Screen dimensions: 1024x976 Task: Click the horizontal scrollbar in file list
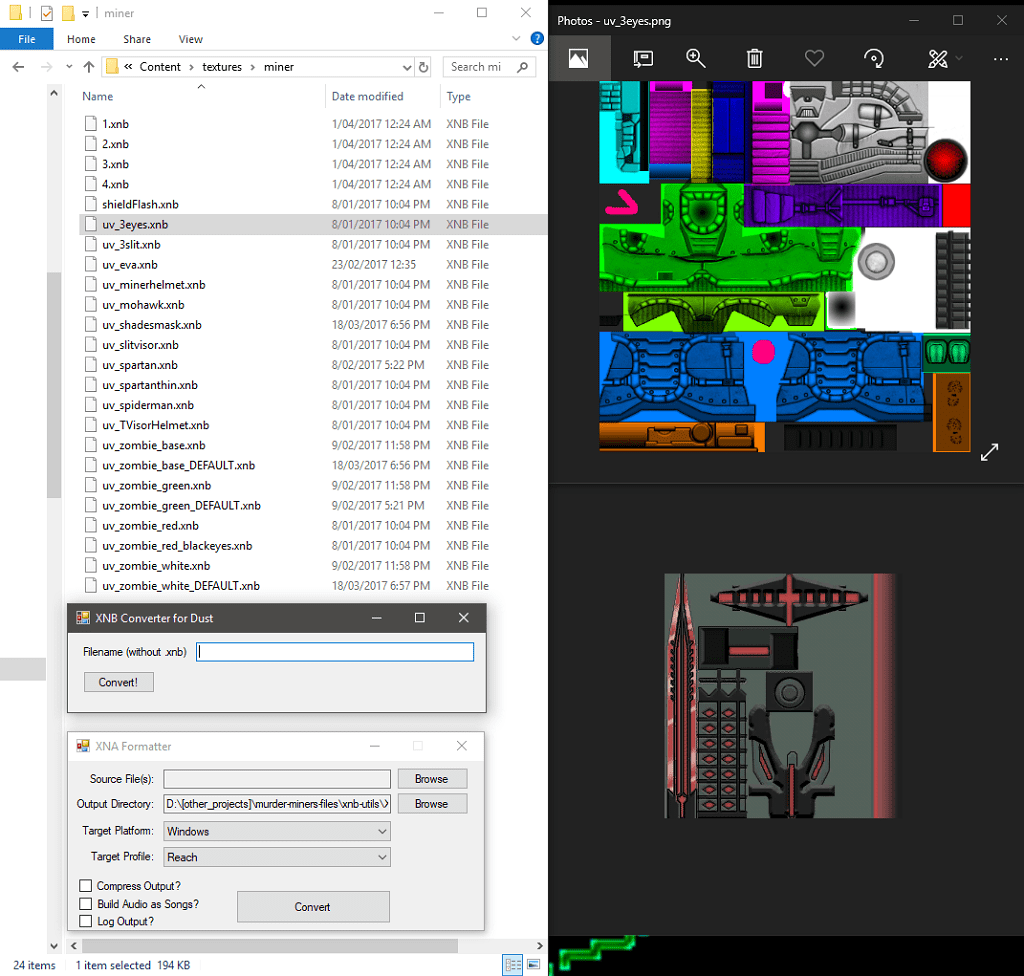pos(270,945)
